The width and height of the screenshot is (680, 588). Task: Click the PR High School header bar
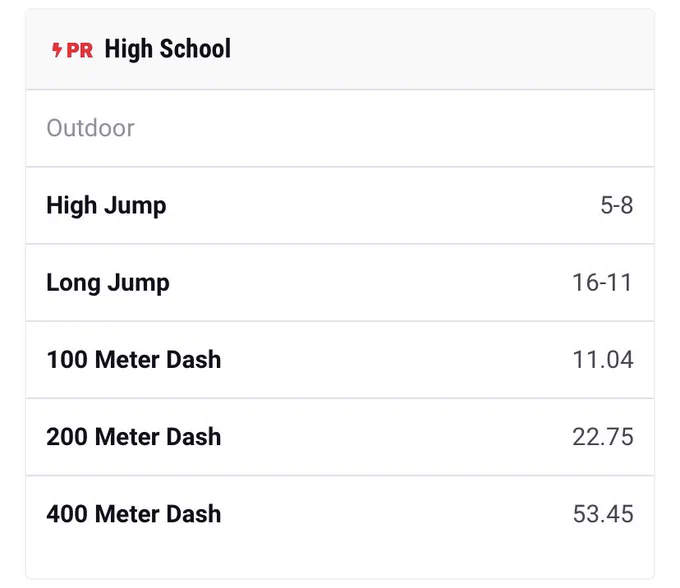340,49
